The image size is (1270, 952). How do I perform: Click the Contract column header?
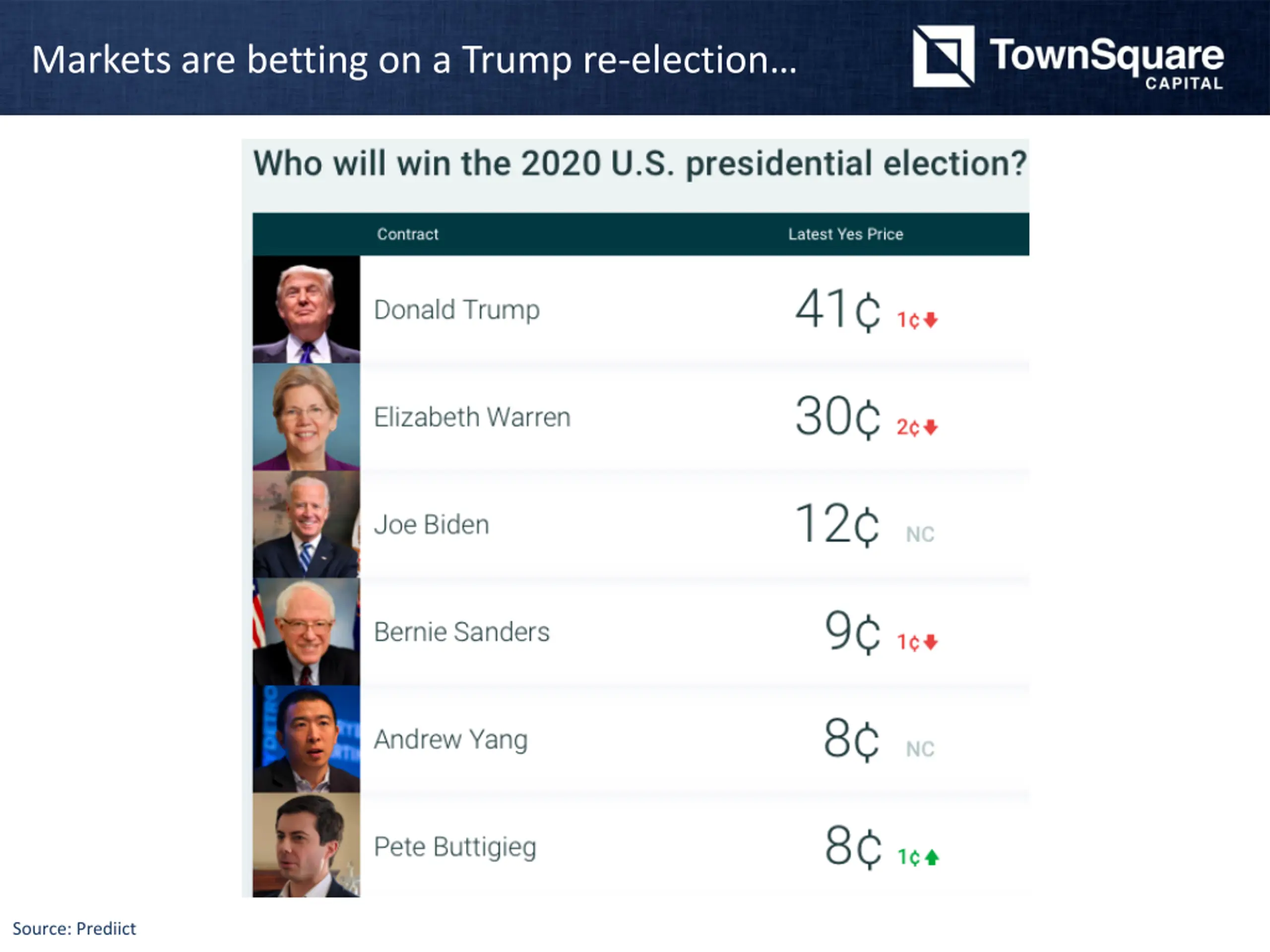[x=408, y=234]
